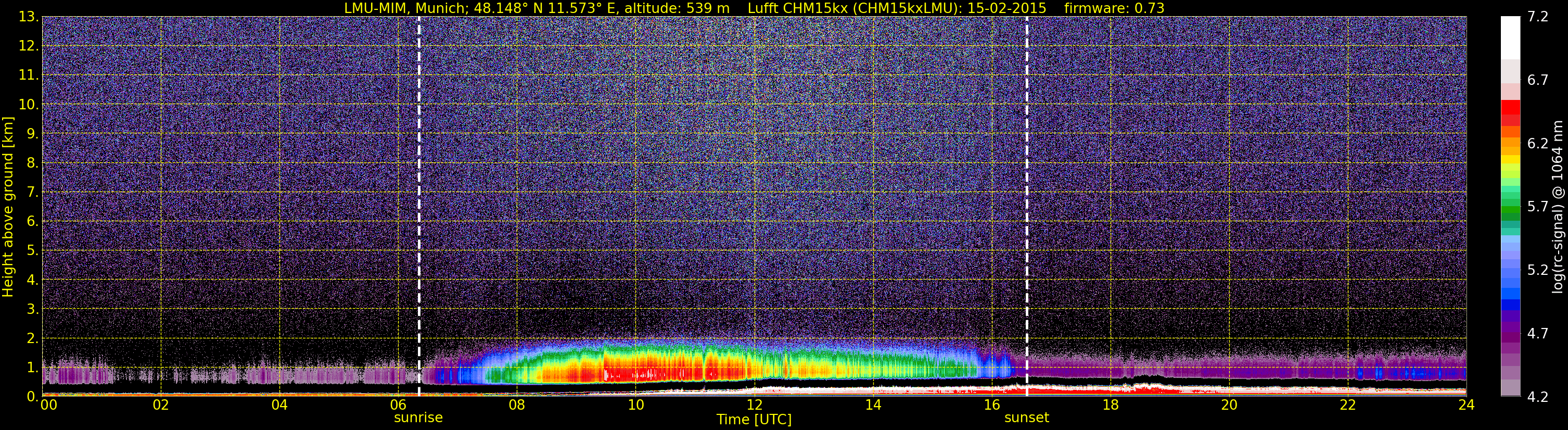Click the height axis tick '2.'
This screenshot has height=430, width=1568.
click(32, 338)
